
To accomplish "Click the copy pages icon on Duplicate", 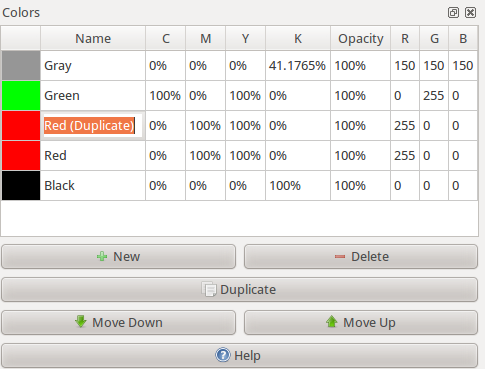I will (209, 289).
